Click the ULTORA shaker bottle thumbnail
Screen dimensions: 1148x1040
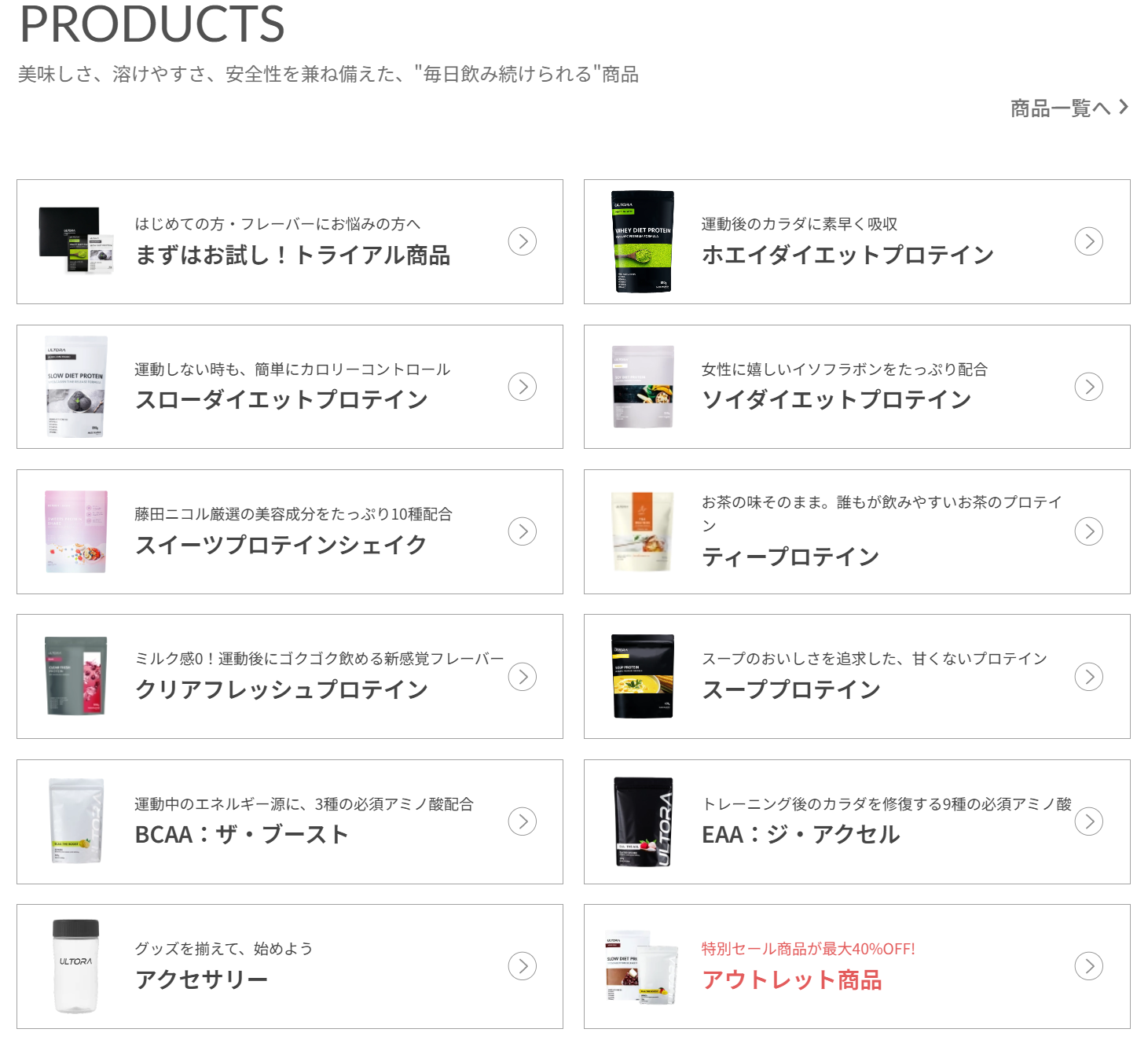click(x=76, y=966)
